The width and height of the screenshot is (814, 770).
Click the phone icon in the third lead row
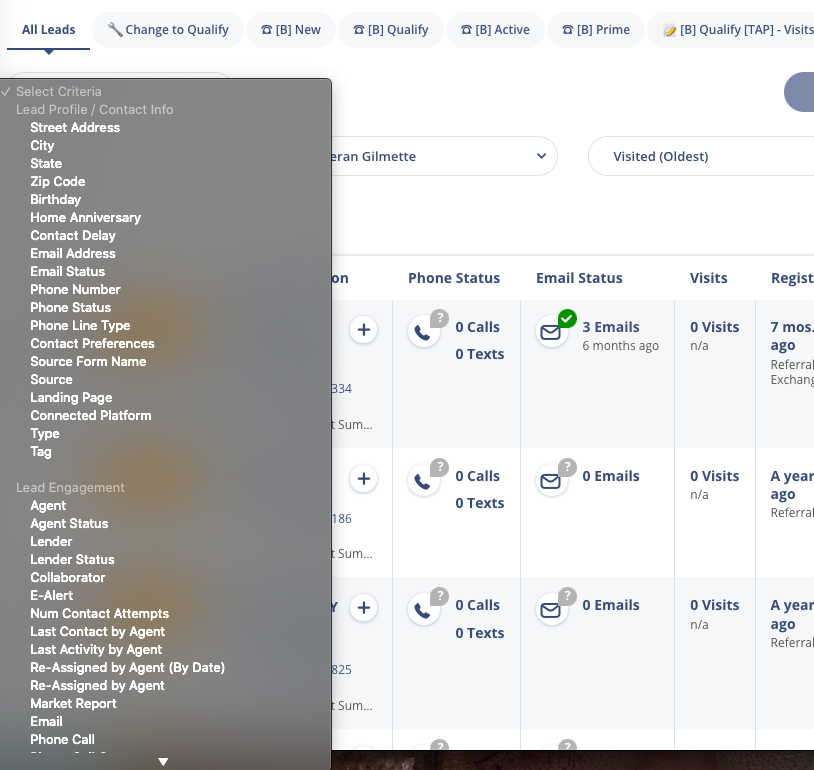click(423, 611)
